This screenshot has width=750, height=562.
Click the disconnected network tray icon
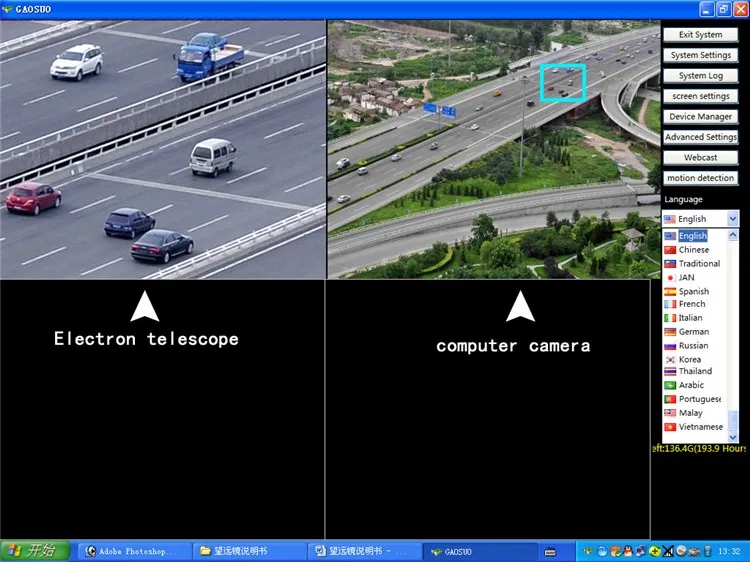click(668, 551)
